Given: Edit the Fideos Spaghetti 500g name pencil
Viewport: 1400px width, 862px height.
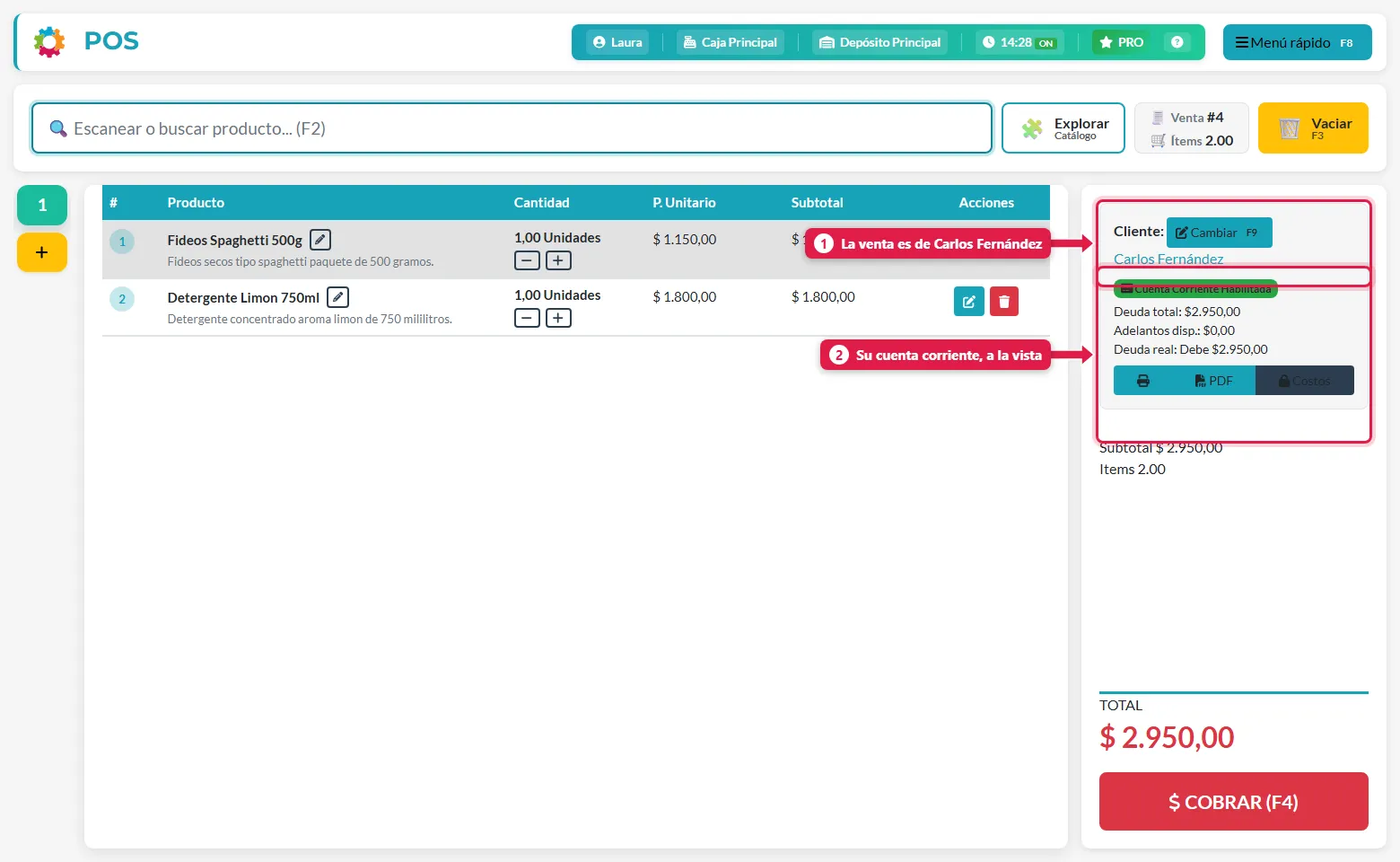Looking at the screenshot, I should [x=320, y=240].
